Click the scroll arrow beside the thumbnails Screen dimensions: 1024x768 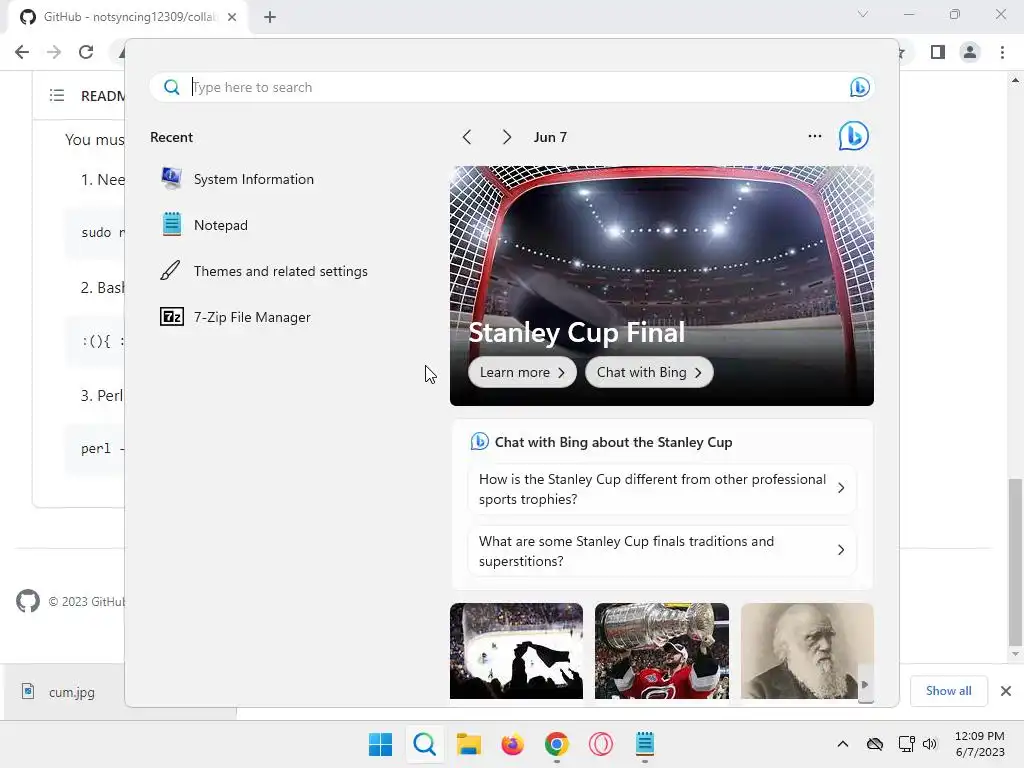tap(865, 684)
